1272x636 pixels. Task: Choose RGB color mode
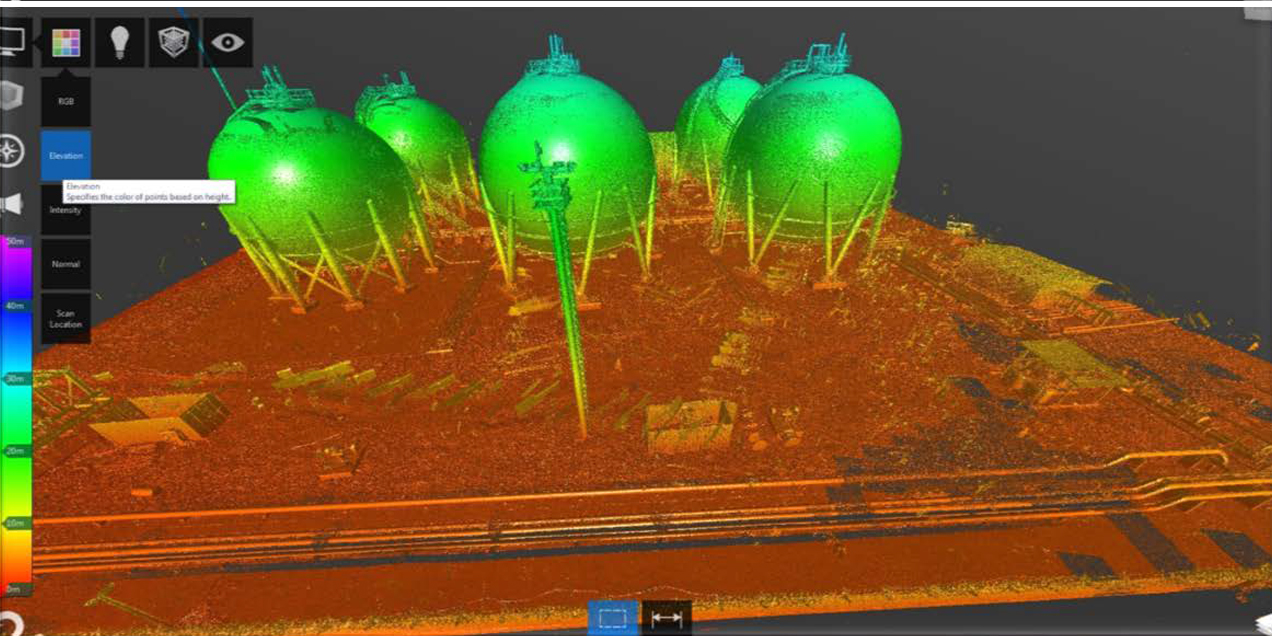66,102
